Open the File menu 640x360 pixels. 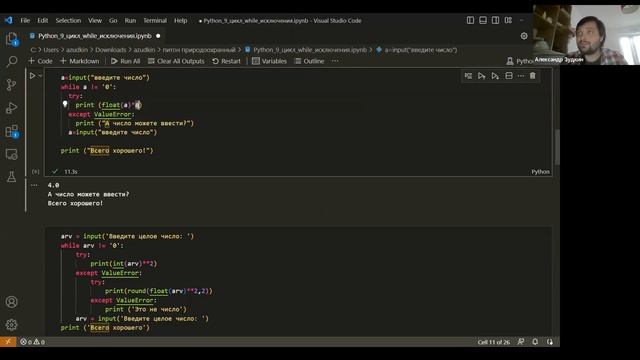click(25, 20)
